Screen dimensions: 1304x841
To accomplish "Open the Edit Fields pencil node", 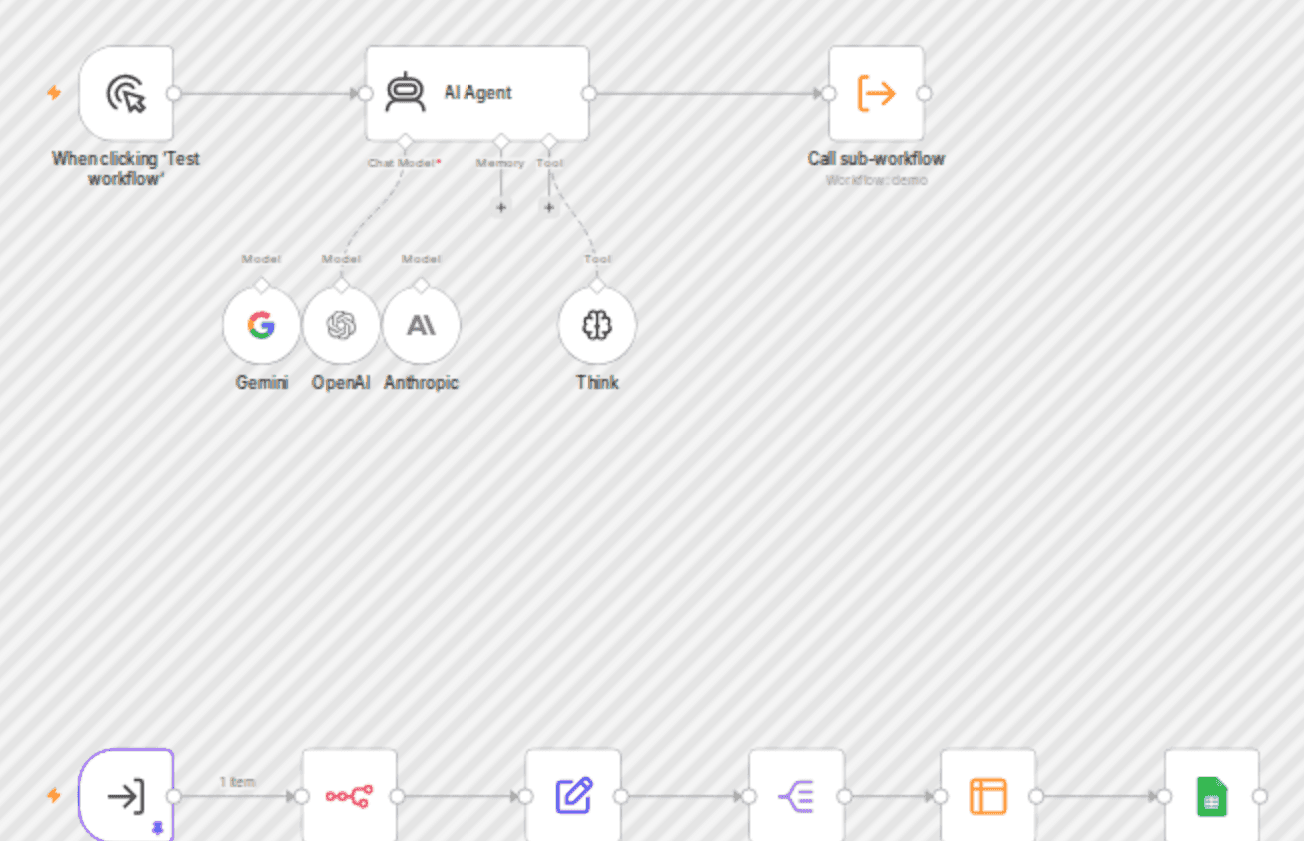I will pos(573,796).
